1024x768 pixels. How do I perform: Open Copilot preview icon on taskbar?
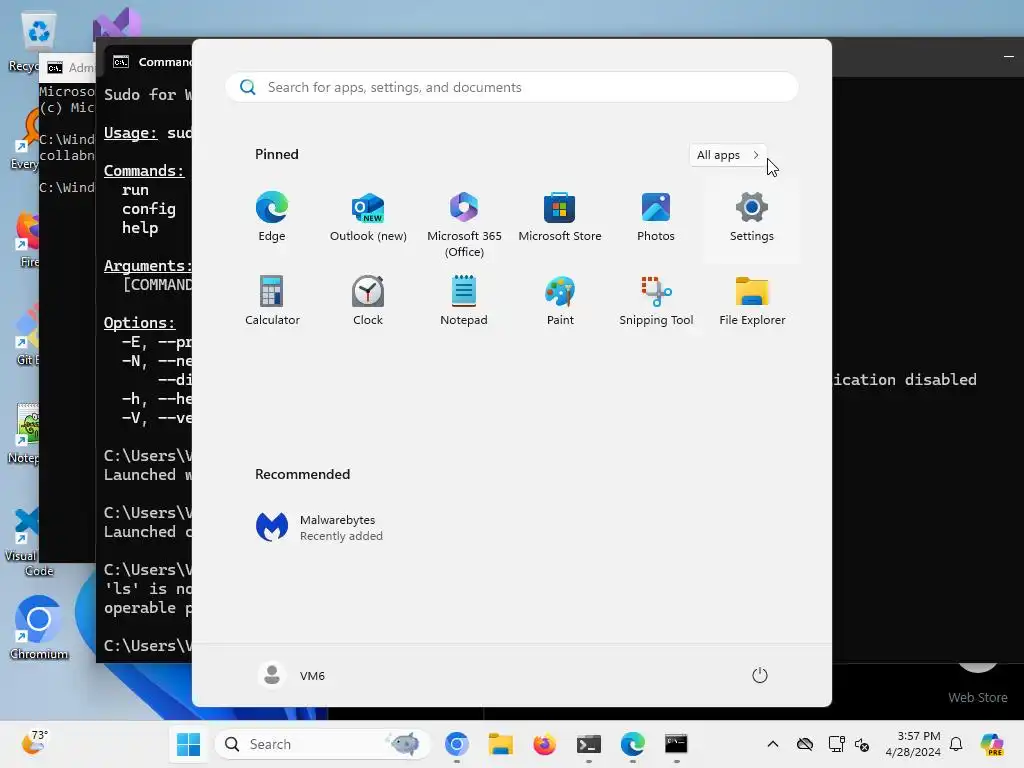(992, 744)
